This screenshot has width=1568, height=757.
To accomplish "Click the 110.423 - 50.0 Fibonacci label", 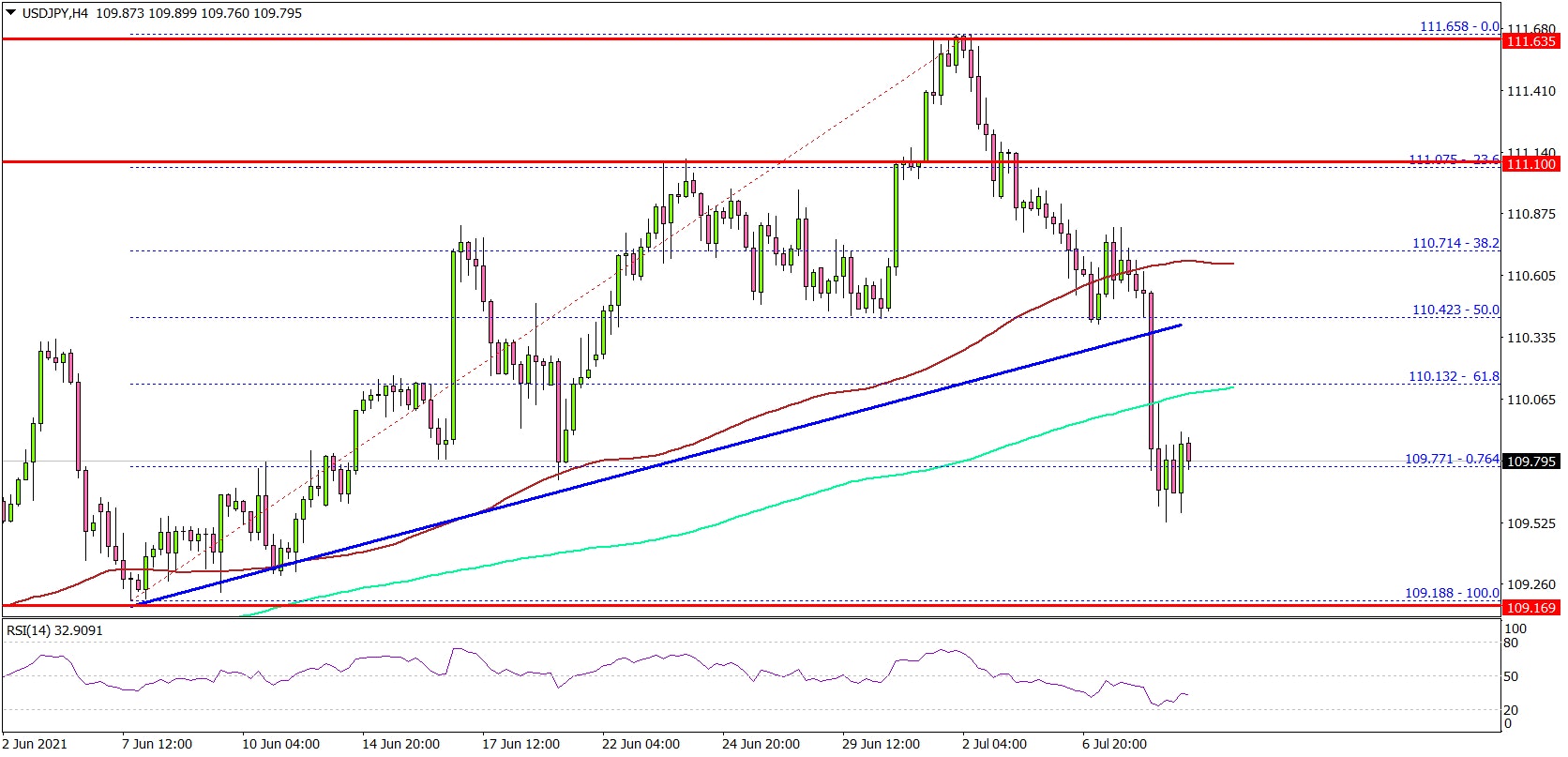I will click(1455, 310).
